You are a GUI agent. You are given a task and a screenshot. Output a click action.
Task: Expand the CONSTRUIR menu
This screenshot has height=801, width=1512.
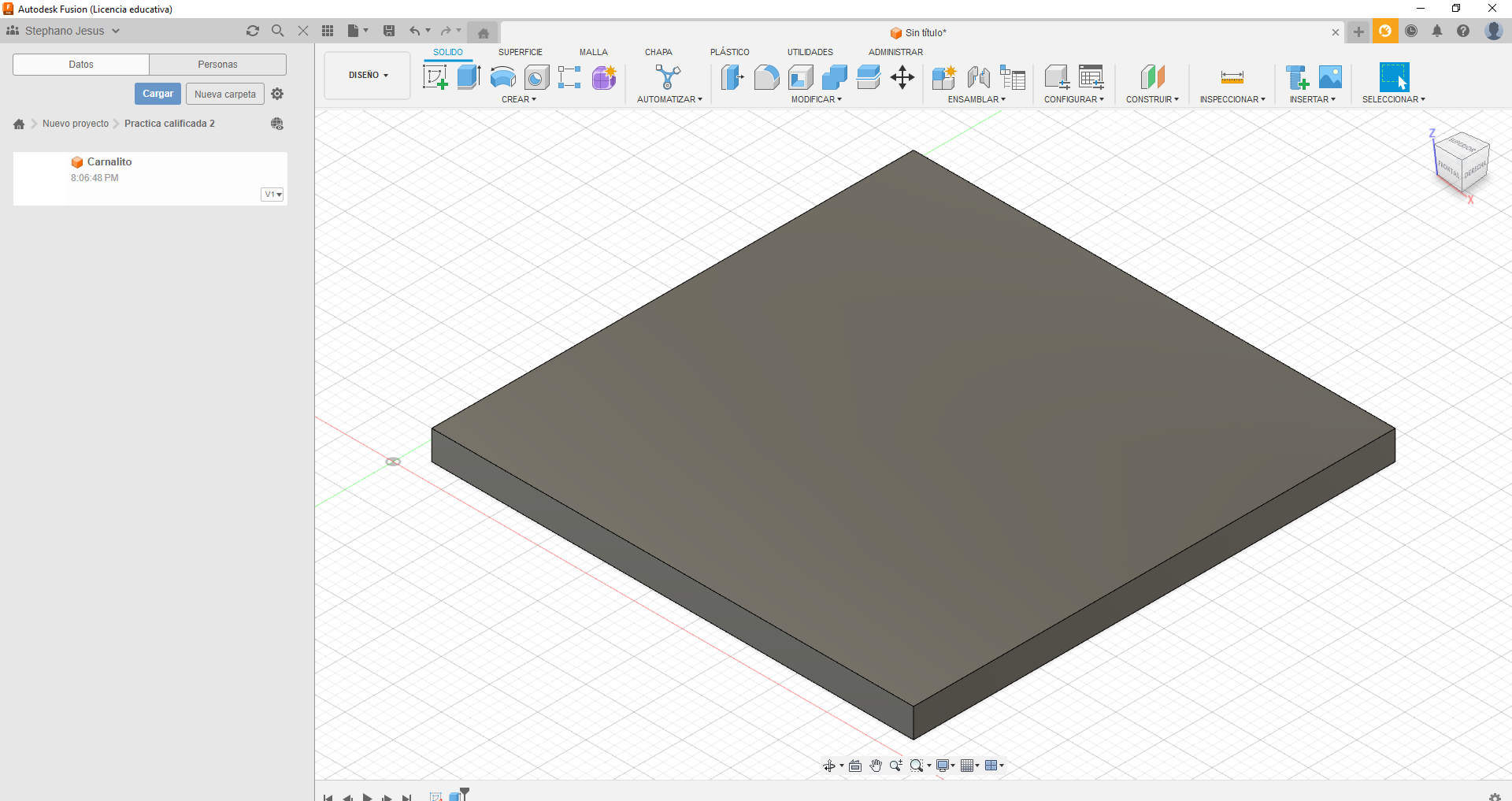click(x=1152, y=99)
